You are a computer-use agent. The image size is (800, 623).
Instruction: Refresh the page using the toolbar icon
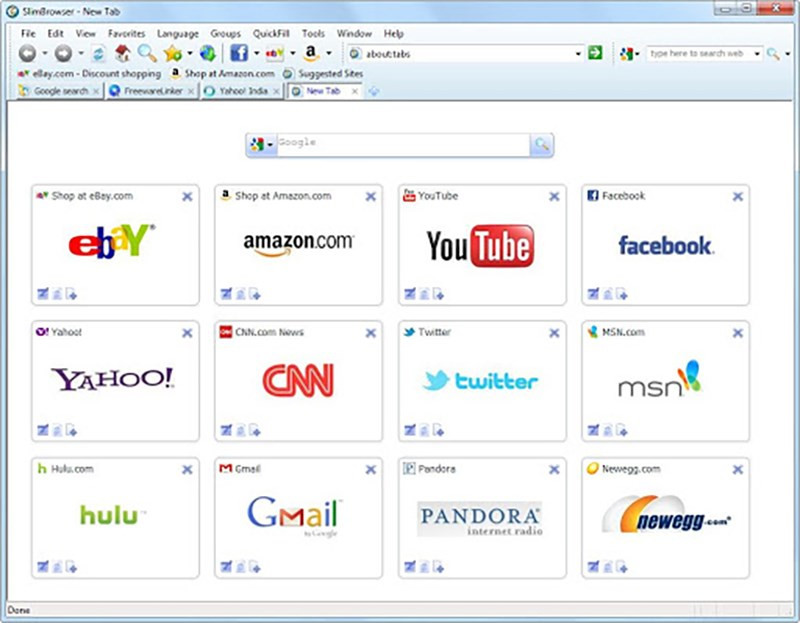coord(98,54)
